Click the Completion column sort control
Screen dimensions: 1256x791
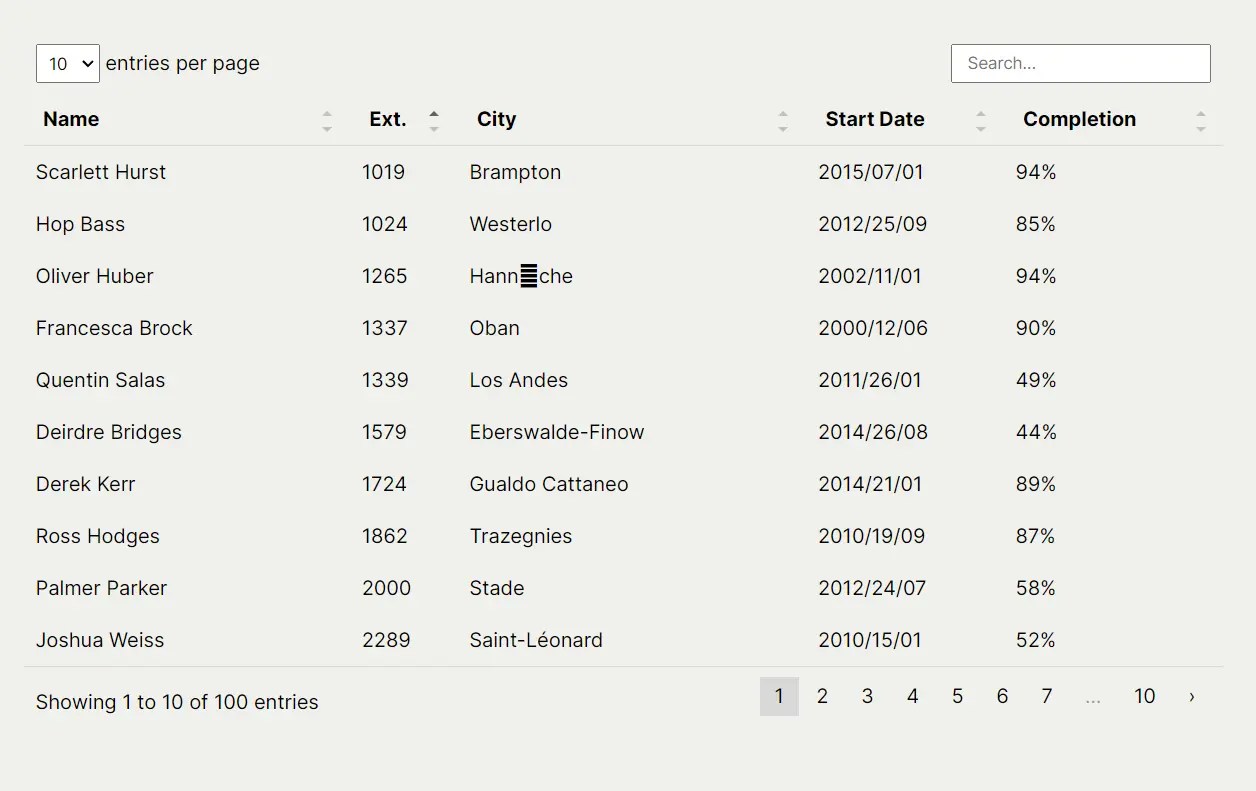point(1200,118)
